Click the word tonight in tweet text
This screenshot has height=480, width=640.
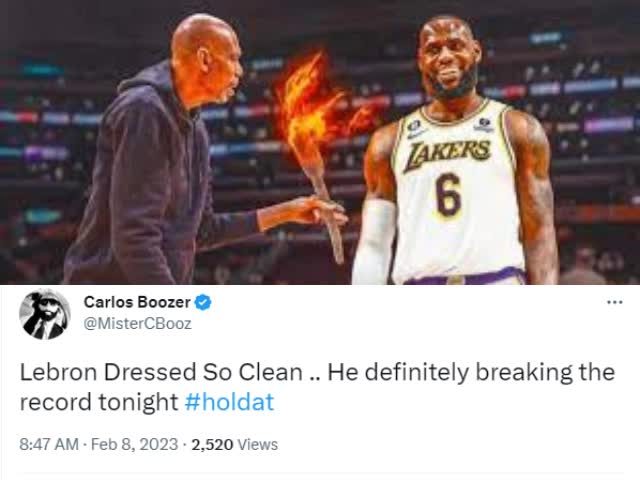[x=138, y=402]
